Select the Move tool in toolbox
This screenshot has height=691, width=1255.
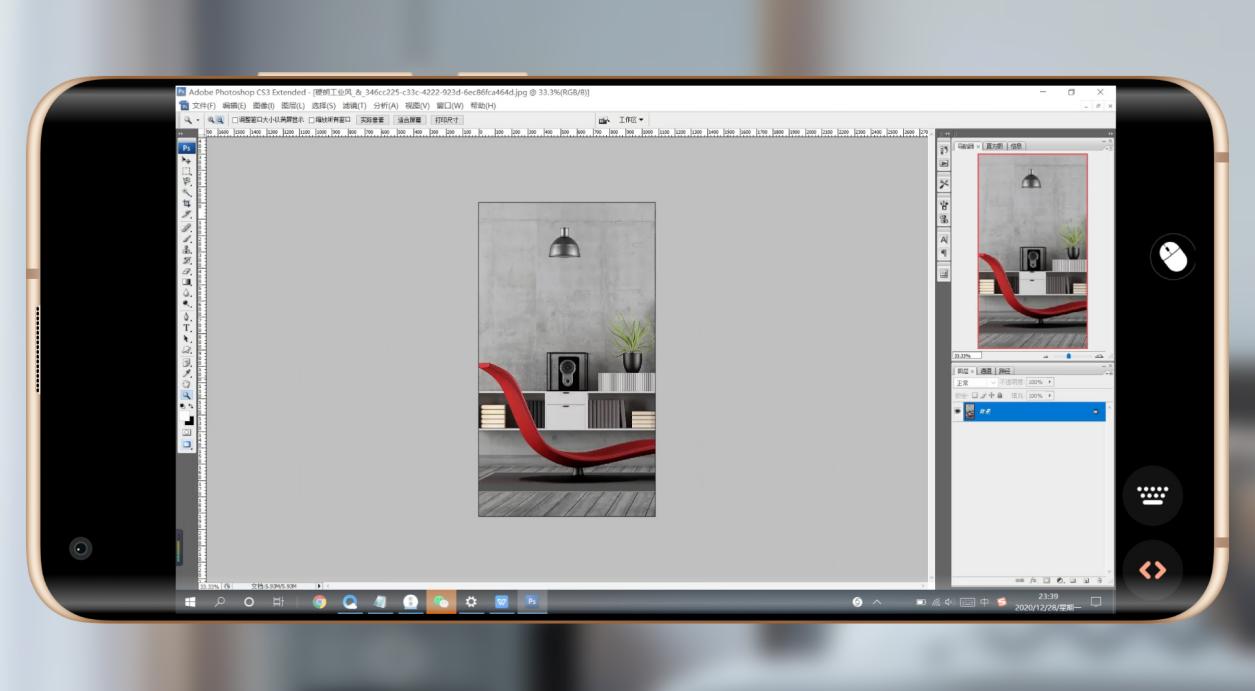pyautogui.click(x=186, y=160)
